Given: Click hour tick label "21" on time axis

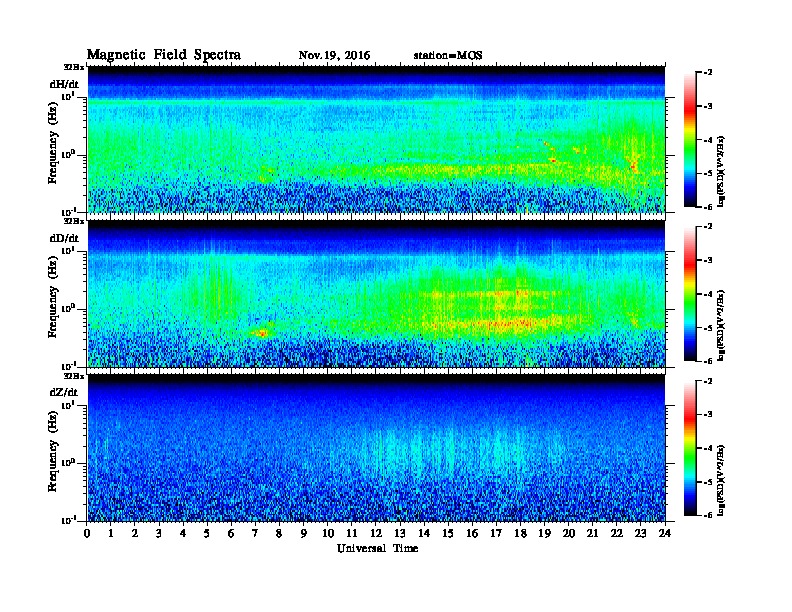Looking at the screenshot, I should 592,533.
